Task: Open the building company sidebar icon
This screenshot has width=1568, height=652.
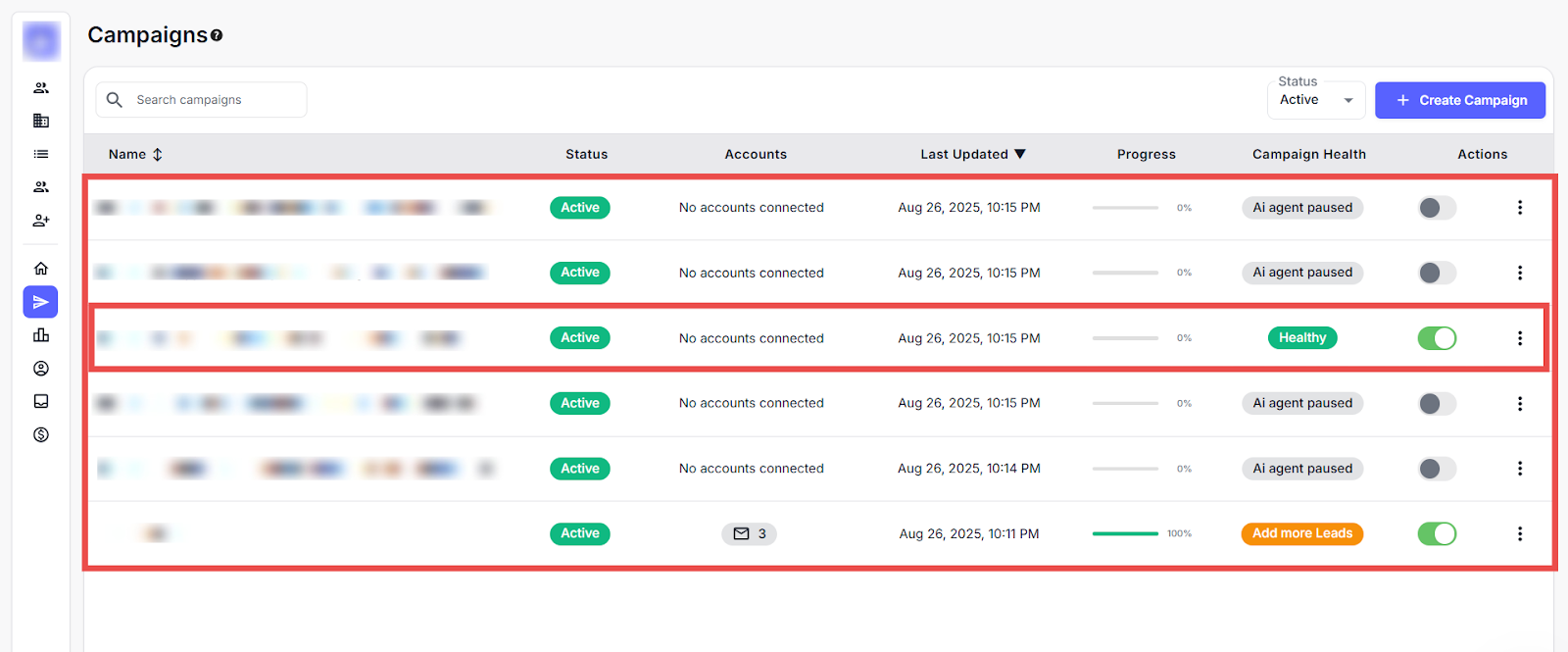Action: 41,121
